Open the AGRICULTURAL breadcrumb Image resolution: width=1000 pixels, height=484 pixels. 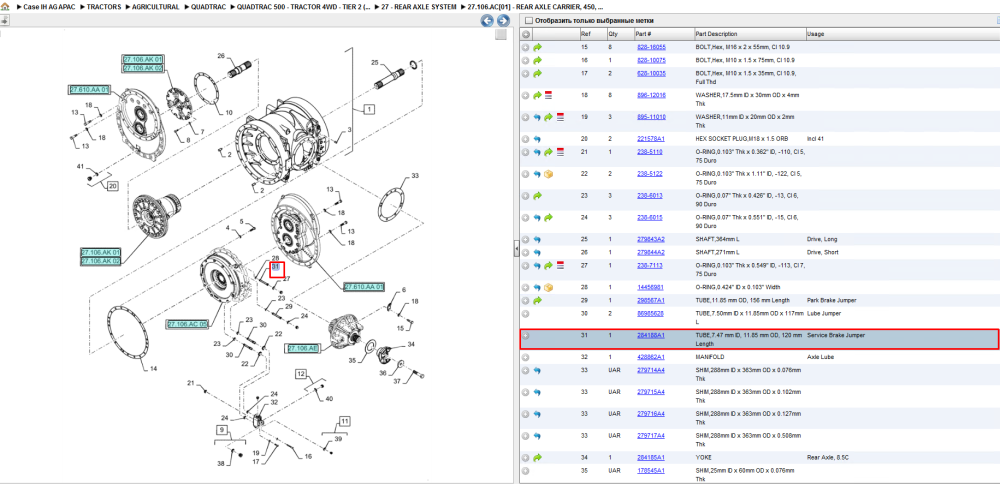(x=156, y=6)
